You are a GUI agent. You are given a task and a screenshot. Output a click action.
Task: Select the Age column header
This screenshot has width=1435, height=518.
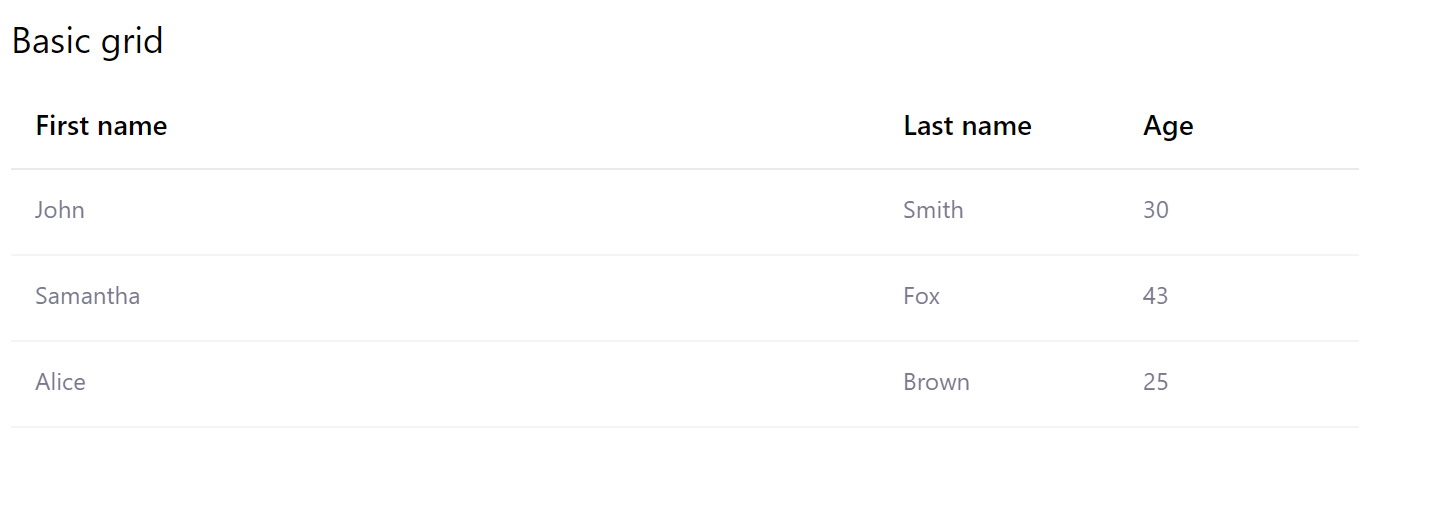click(x=1168, y=126)
